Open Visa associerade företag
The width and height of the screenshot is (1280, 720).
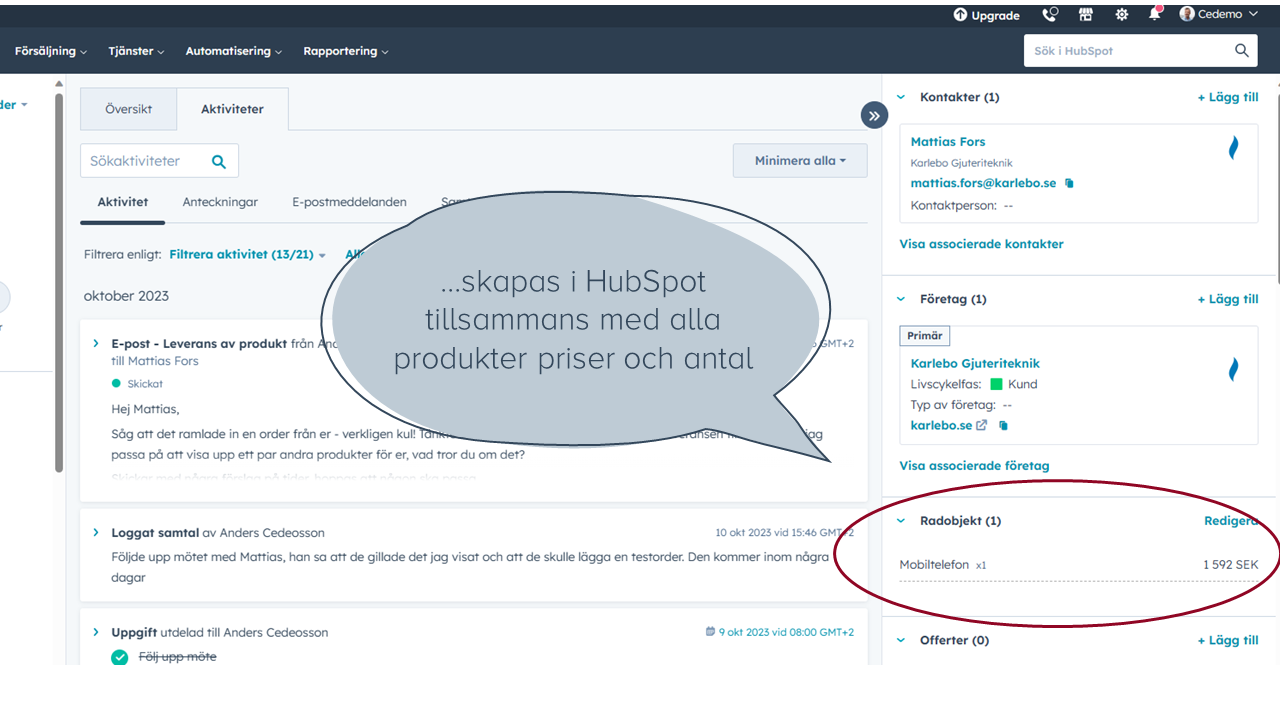click(974, 466)
